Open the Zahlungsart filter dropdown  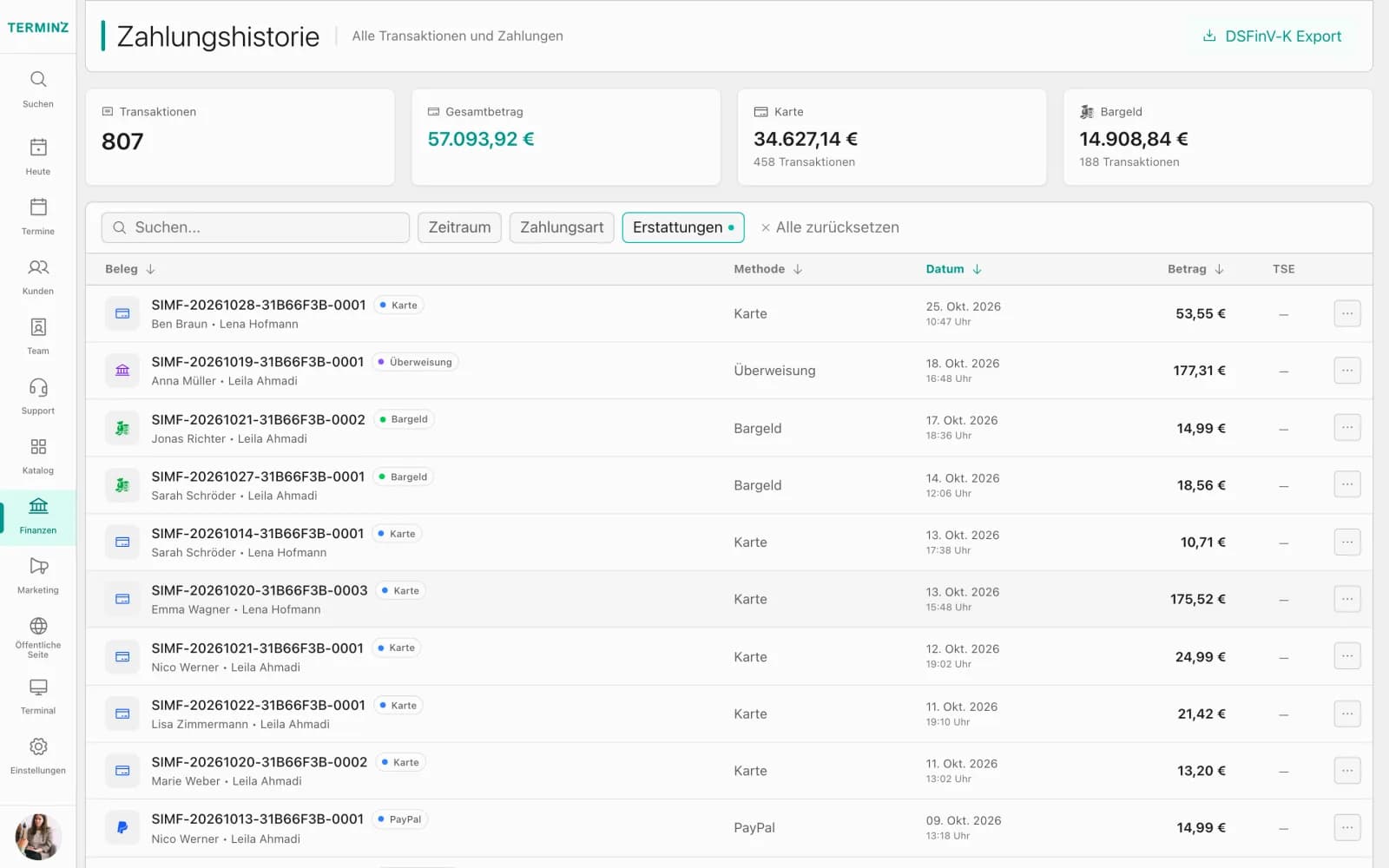[x=562, y=227]
